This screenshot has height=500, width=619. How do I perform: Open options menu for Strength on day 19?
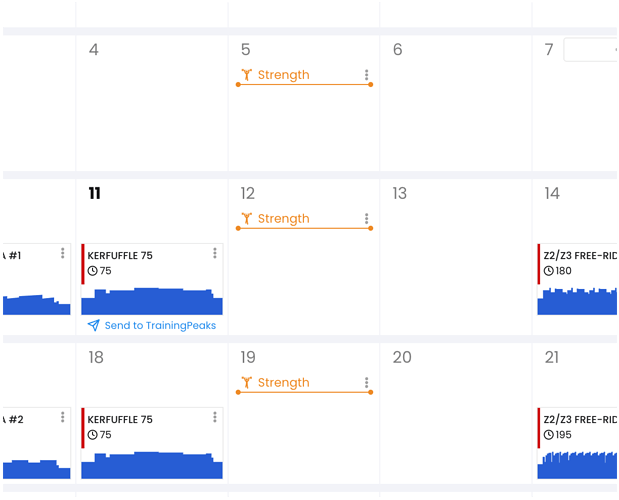click(x=366, y=382)
